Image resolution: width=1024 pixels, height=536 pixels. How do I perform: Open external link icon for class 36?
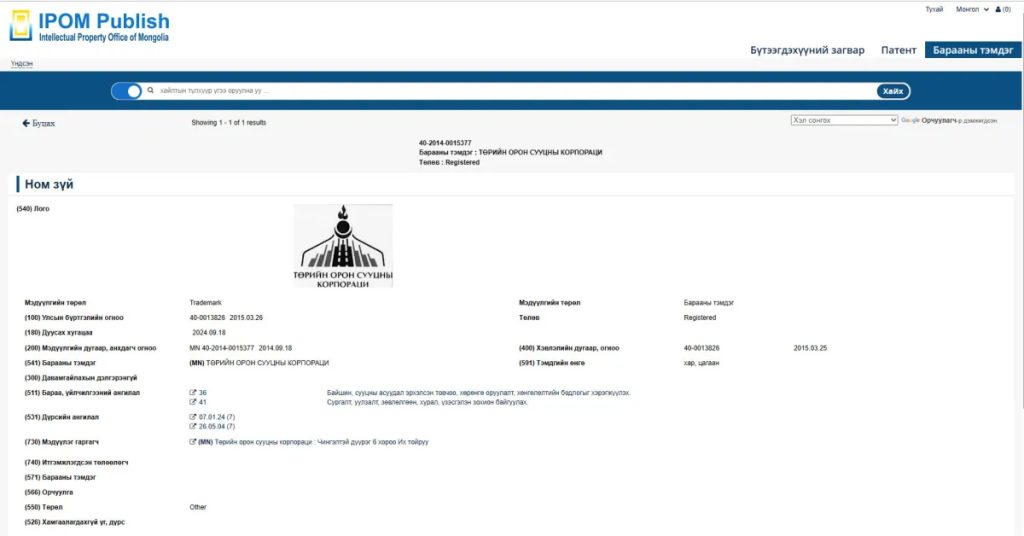[x=193, y=393]
